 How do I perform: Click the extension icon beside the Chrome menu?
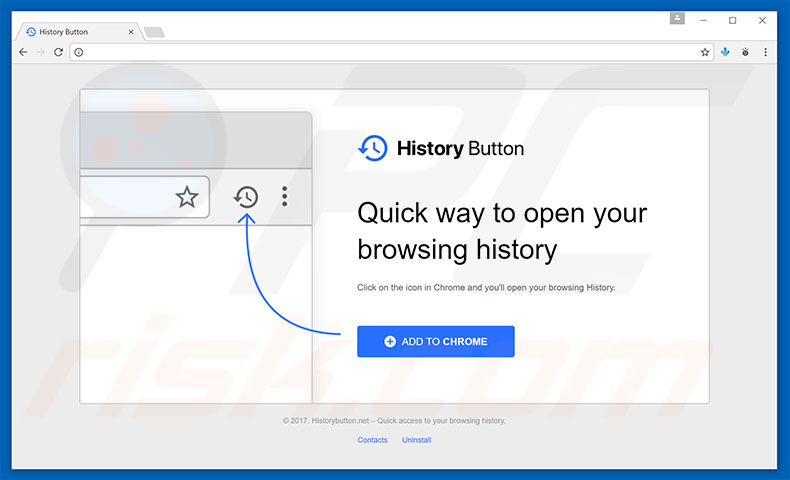click(746, 52)
